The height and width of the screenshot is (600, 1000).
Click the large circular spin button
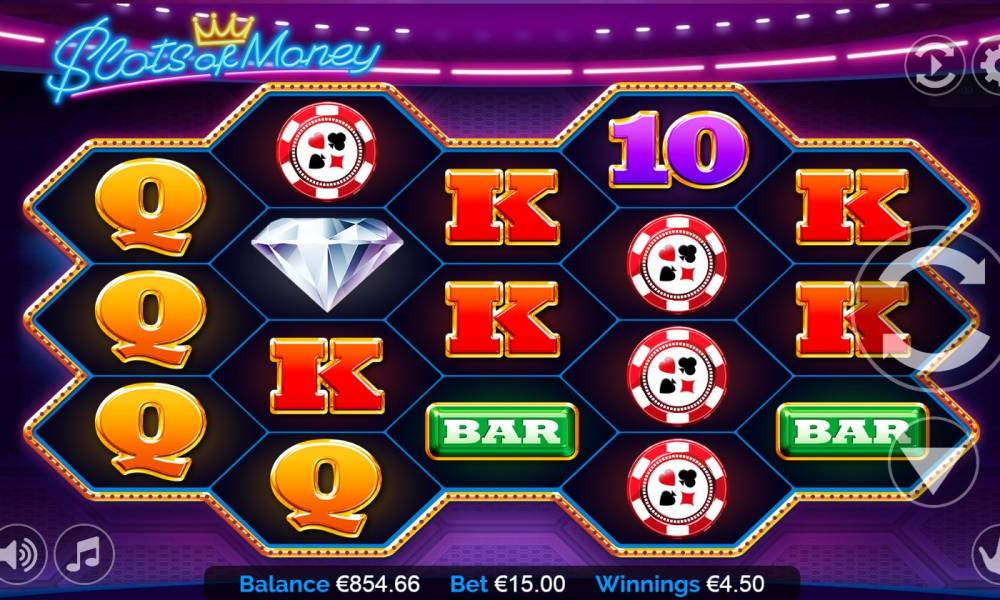pos(930,308)
